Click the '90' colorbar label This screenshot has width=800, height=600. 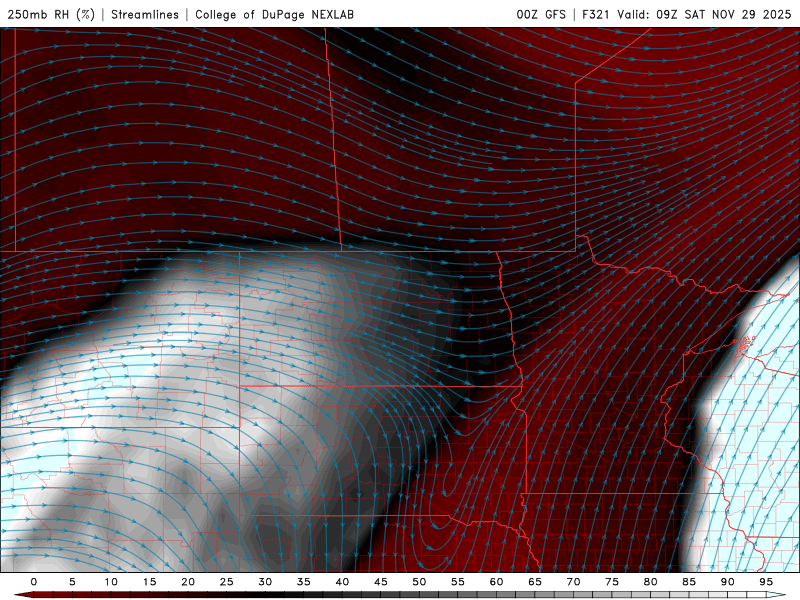(x=728, y=582)
